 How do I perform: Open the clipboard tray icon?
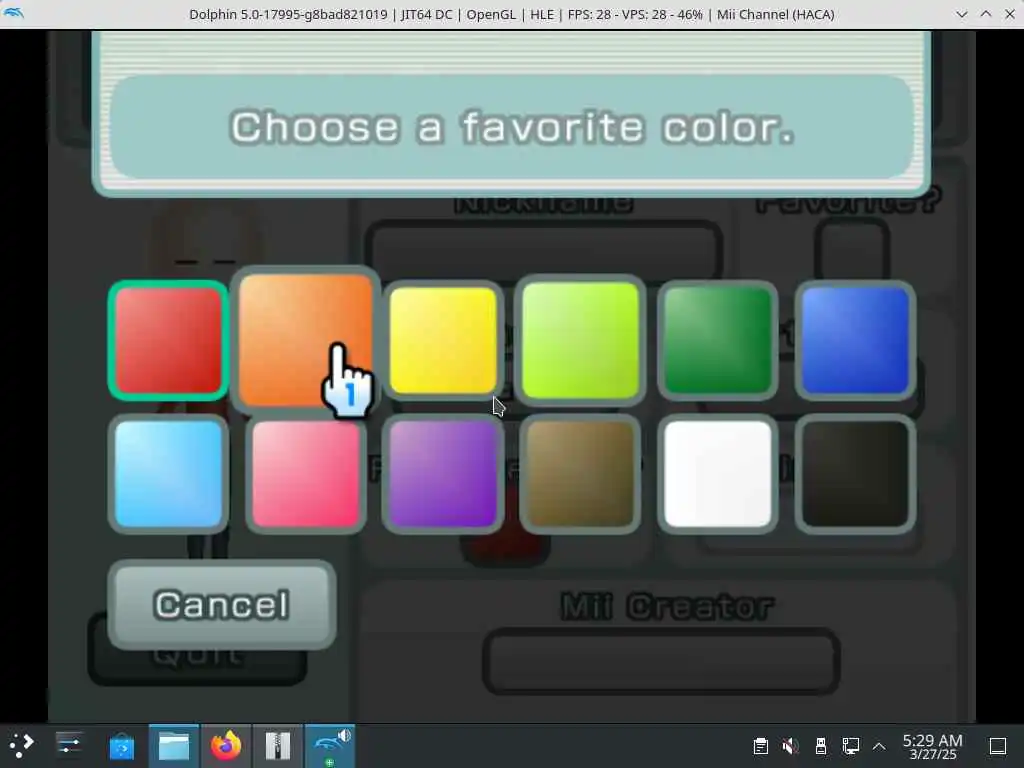point(760,746)
